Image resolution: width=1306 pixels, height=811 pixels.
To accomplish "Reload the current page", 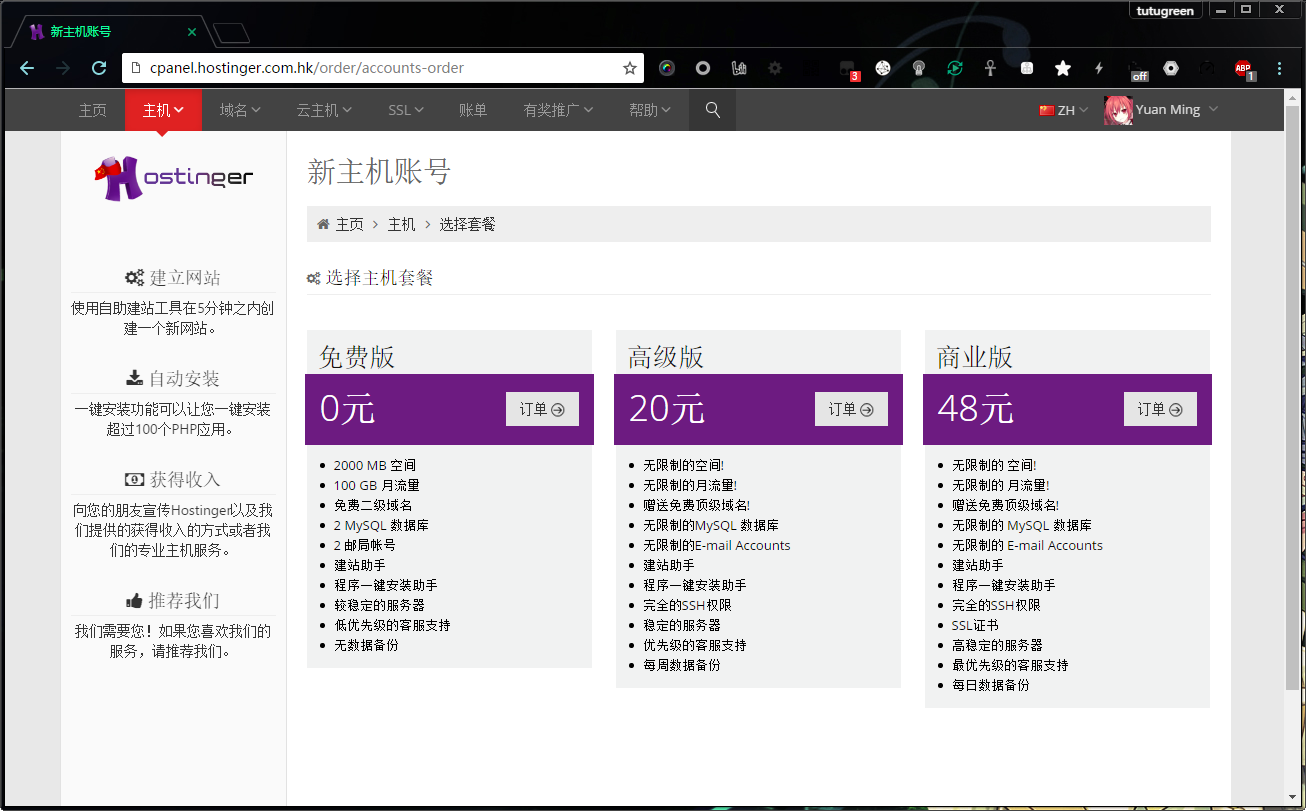I will (99, 68).
